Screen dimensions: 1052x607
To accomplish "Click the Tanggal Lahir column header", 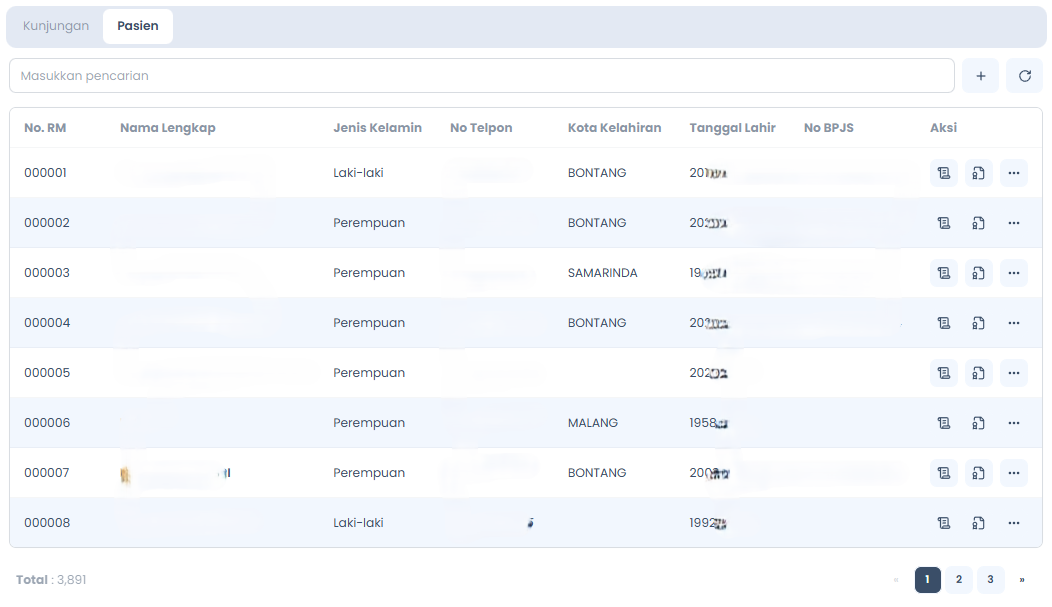I will click(x=732, y=128).
